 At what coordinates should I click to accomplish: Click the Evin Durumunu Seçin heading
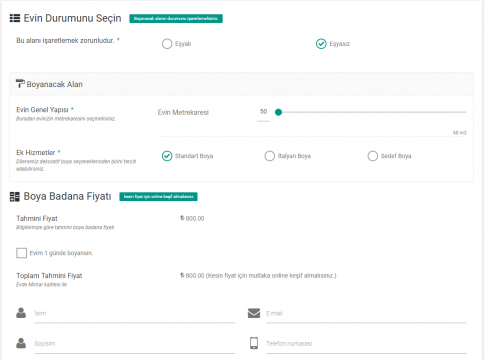[72, 18]
